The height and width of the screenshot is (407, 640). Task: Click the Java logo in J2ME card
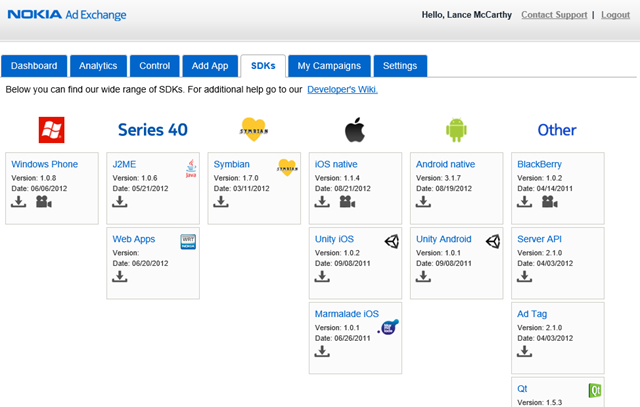click(191, 169)
